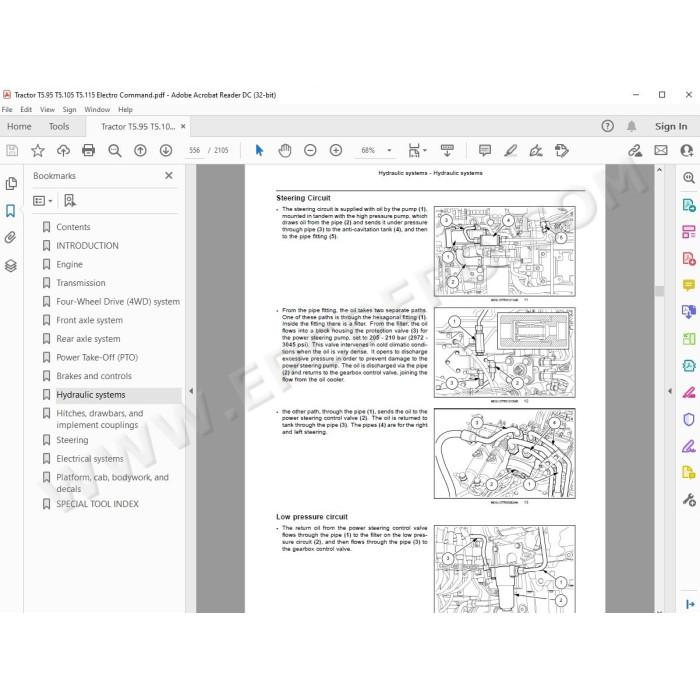Show the Layers panel
Image resolution: width=700 pixels, height=700 pixels.
pyautogui.click(x=11, y=266)
